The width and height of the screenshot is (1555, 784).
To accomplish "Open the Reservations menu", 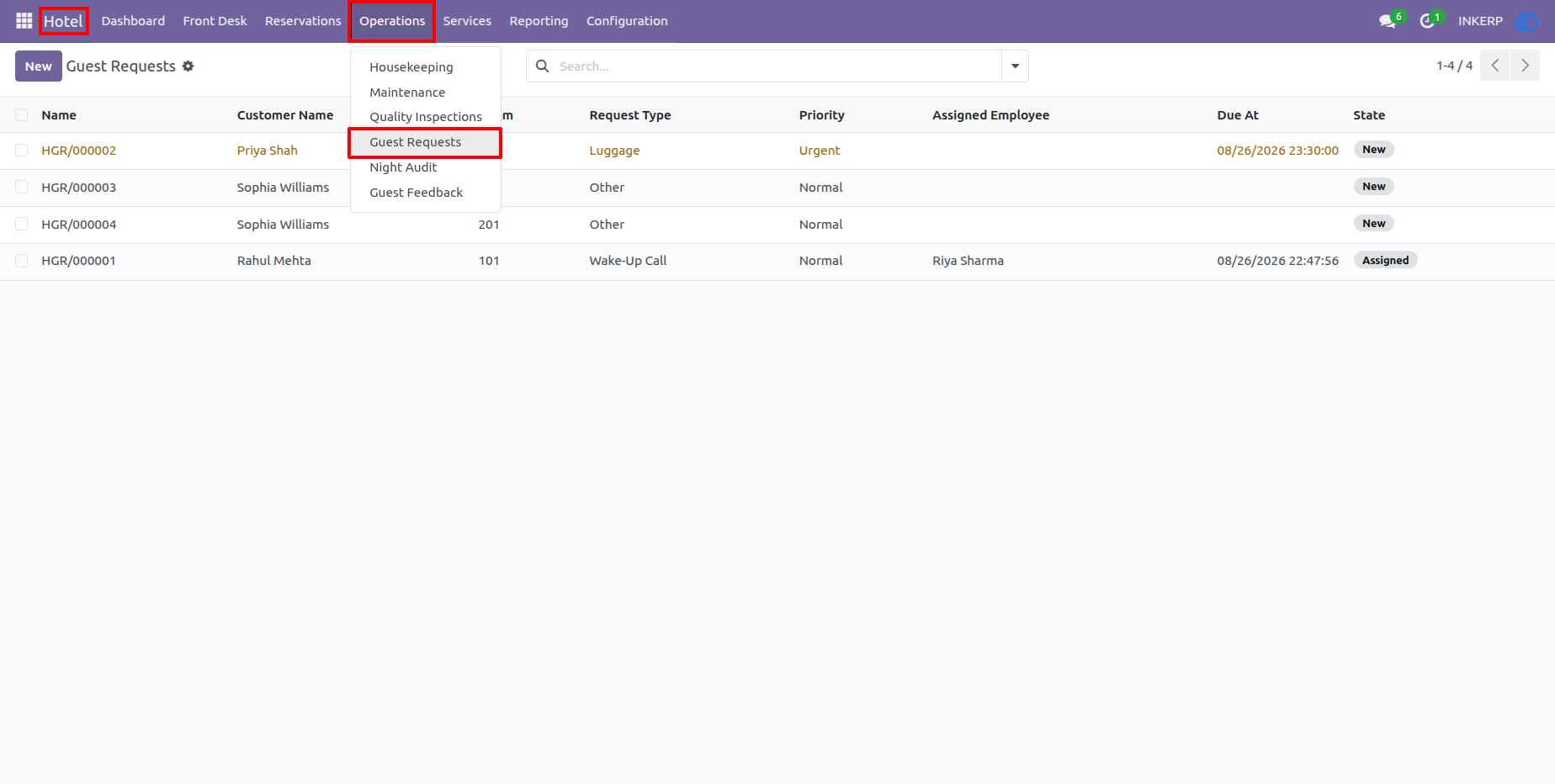I will [x=303, y=21].
